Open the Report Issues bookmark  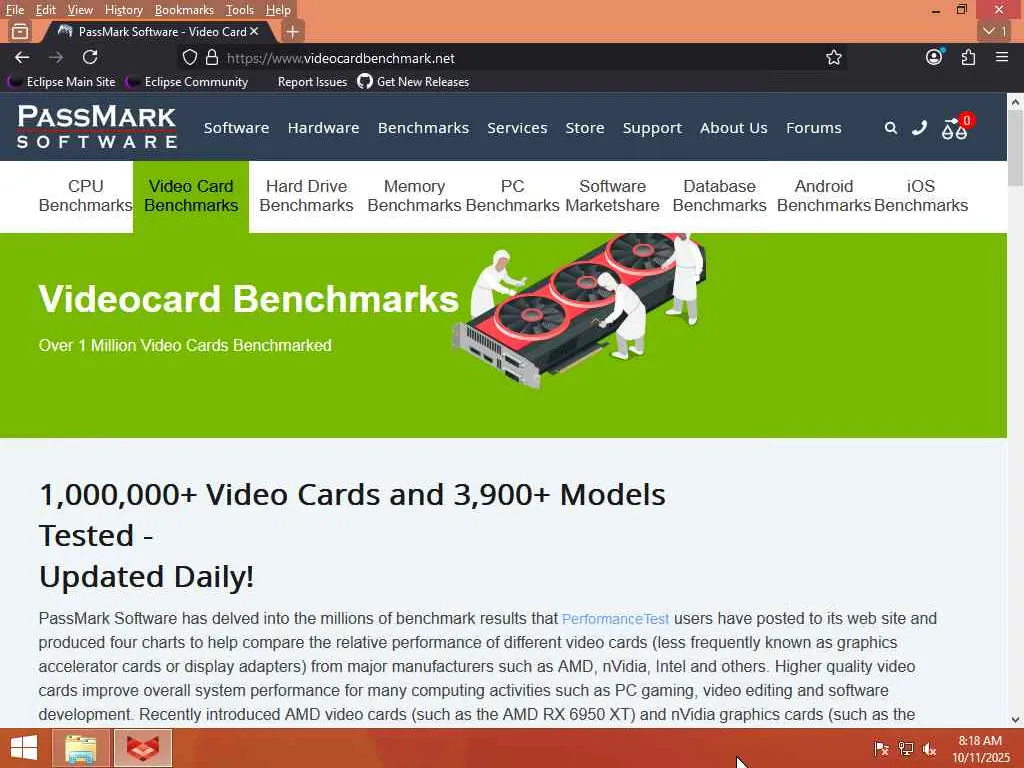pos(312,82)
